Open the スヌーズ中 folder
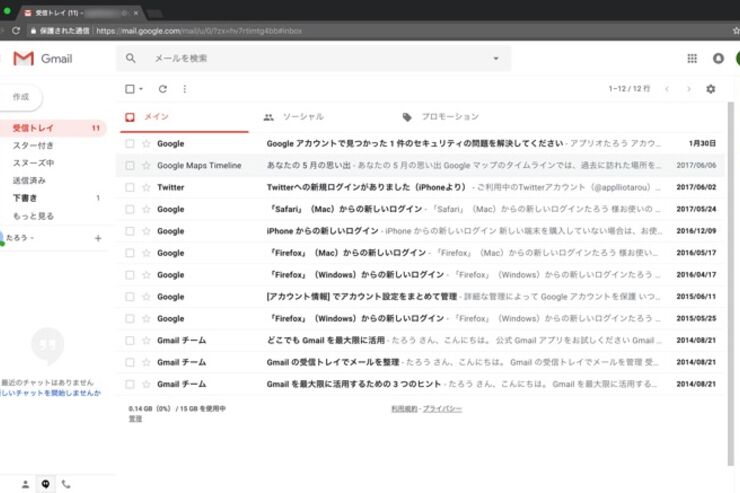 click(33, 163)
